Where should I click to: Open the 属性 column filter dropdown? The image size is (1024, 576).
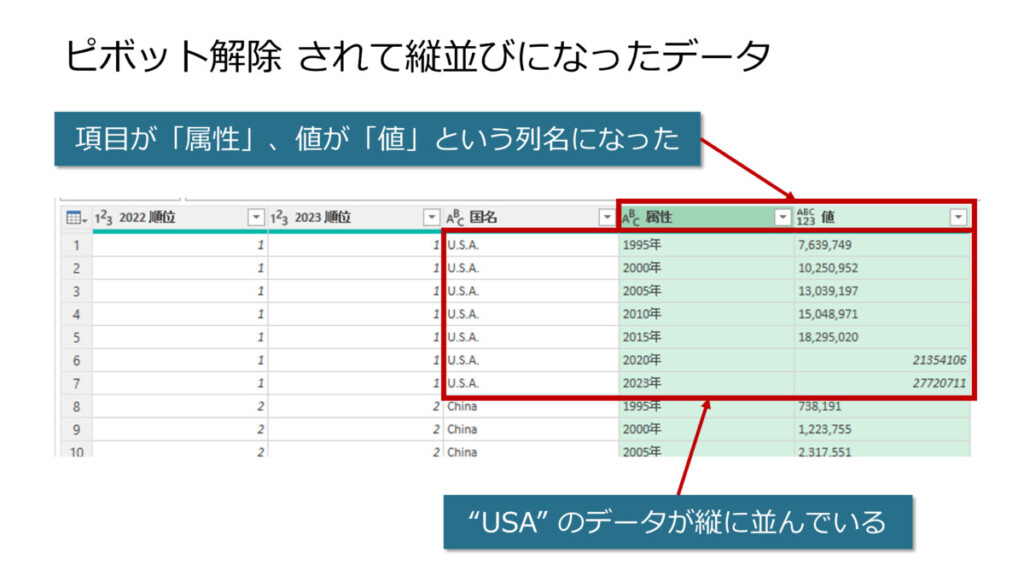[x=782, y=217]
